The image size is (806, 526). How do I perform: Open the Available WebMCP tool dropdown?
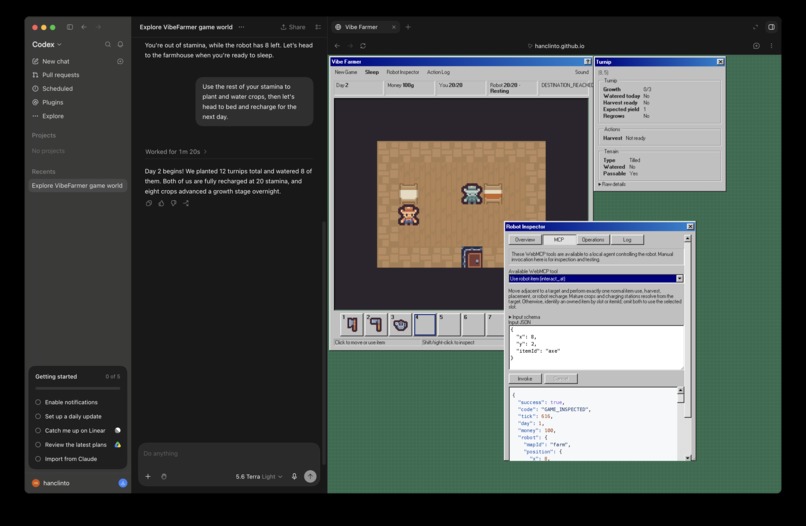coord(595,279)
